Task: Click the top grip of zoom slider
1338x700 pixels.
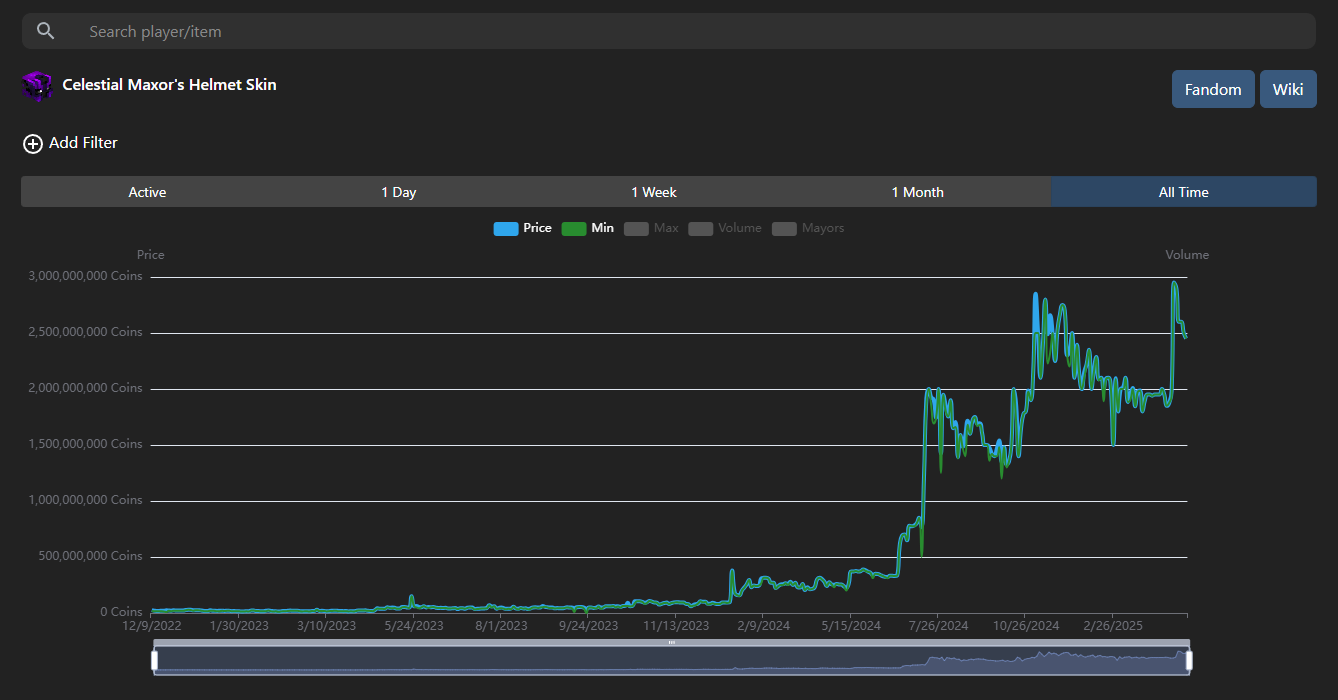Action: [x=671, y=643]
